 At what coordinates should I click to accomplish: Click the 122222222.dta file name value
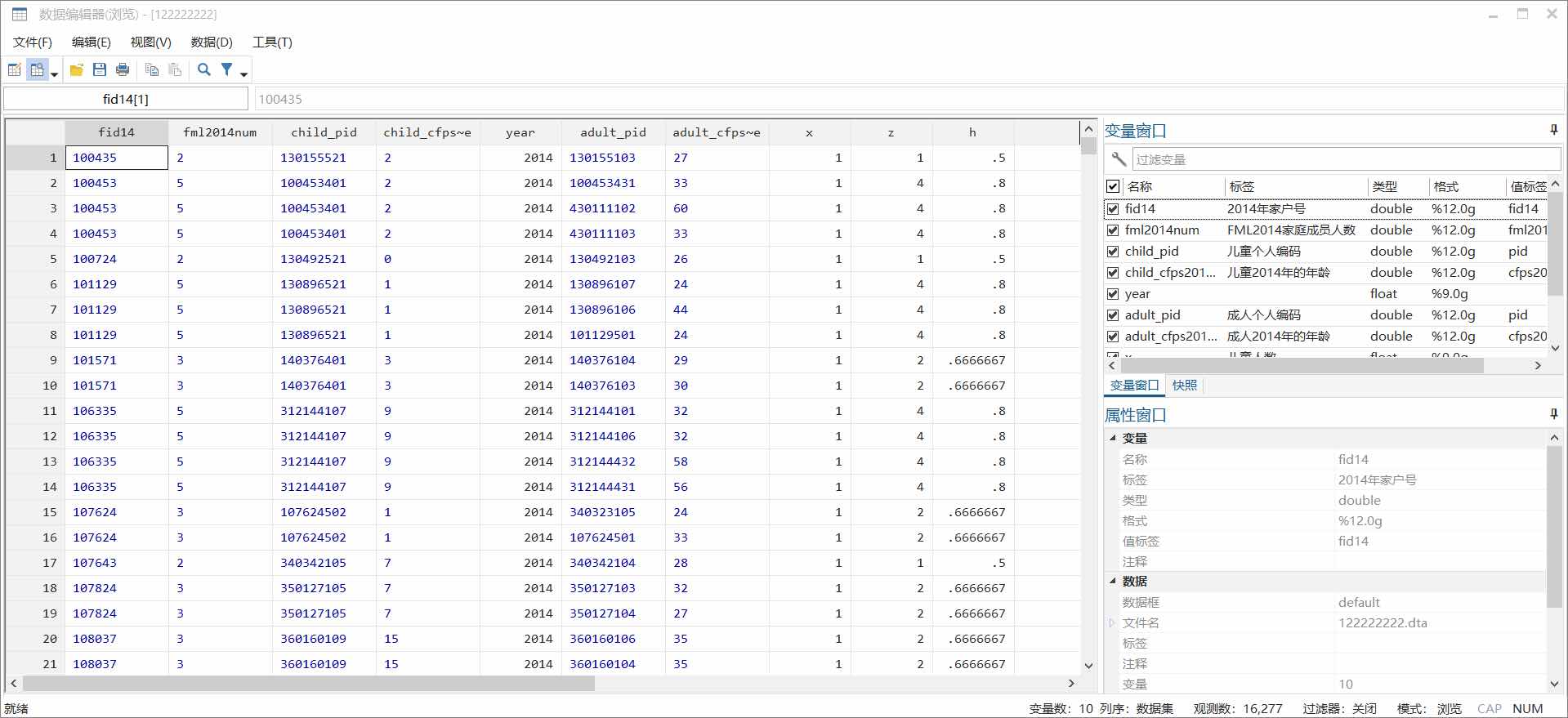tap(1383, 622)
